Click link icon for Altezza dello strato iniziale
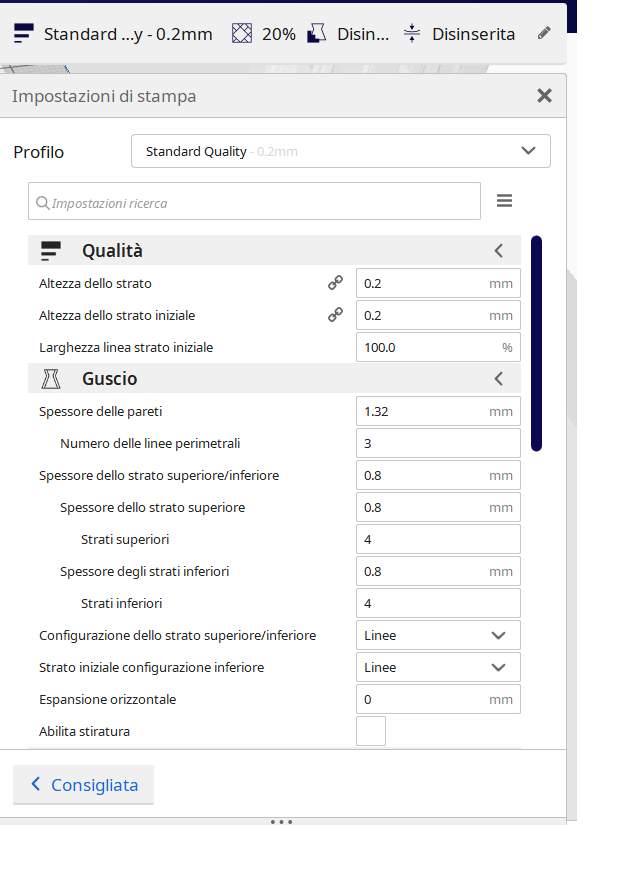Image resolution: width=636 pixels, height=896 pixels. click(x=335, y=315)
